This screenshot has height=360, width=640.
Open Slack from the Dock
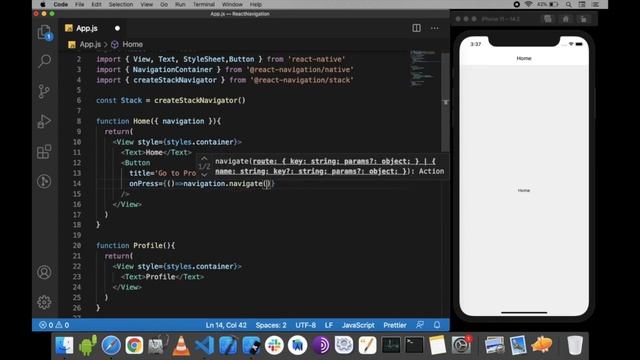click(274, 345)
